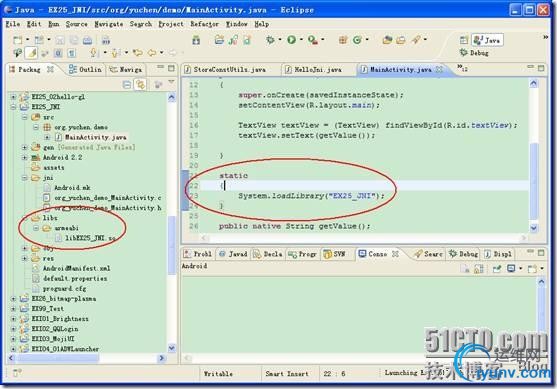Click the Debug bug toolbar icon

[271, 40]
